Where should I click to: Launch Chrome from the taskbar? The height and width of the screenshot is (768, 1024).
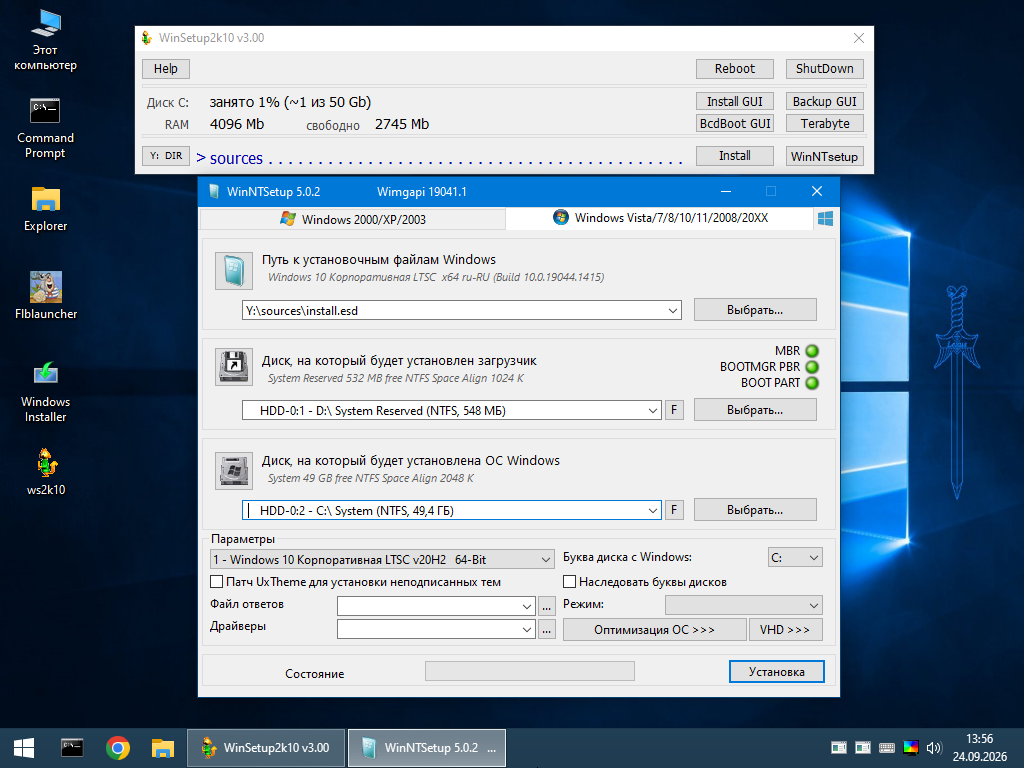click(x=118, y=748)
